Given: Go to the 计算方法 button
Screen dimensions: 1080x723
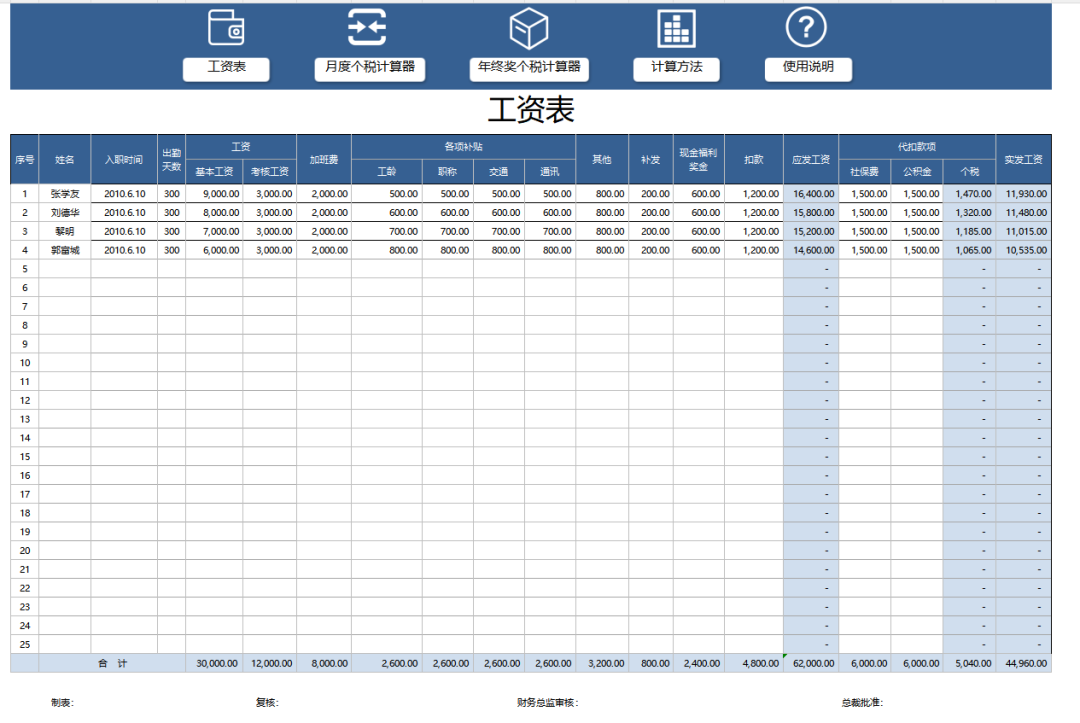Looking at the screenshot, I should point(677,68).
